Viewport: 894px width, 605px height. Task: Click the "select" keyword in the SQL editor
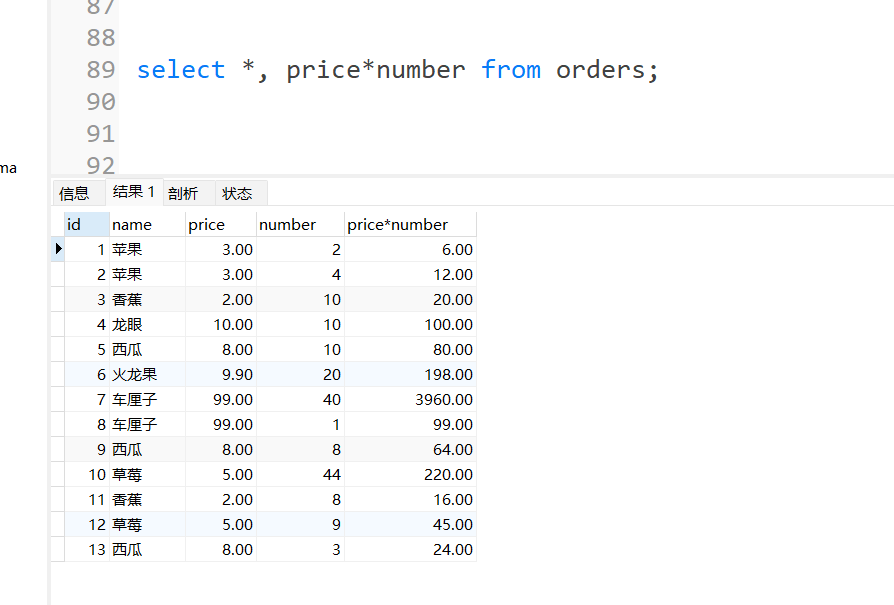181,70
